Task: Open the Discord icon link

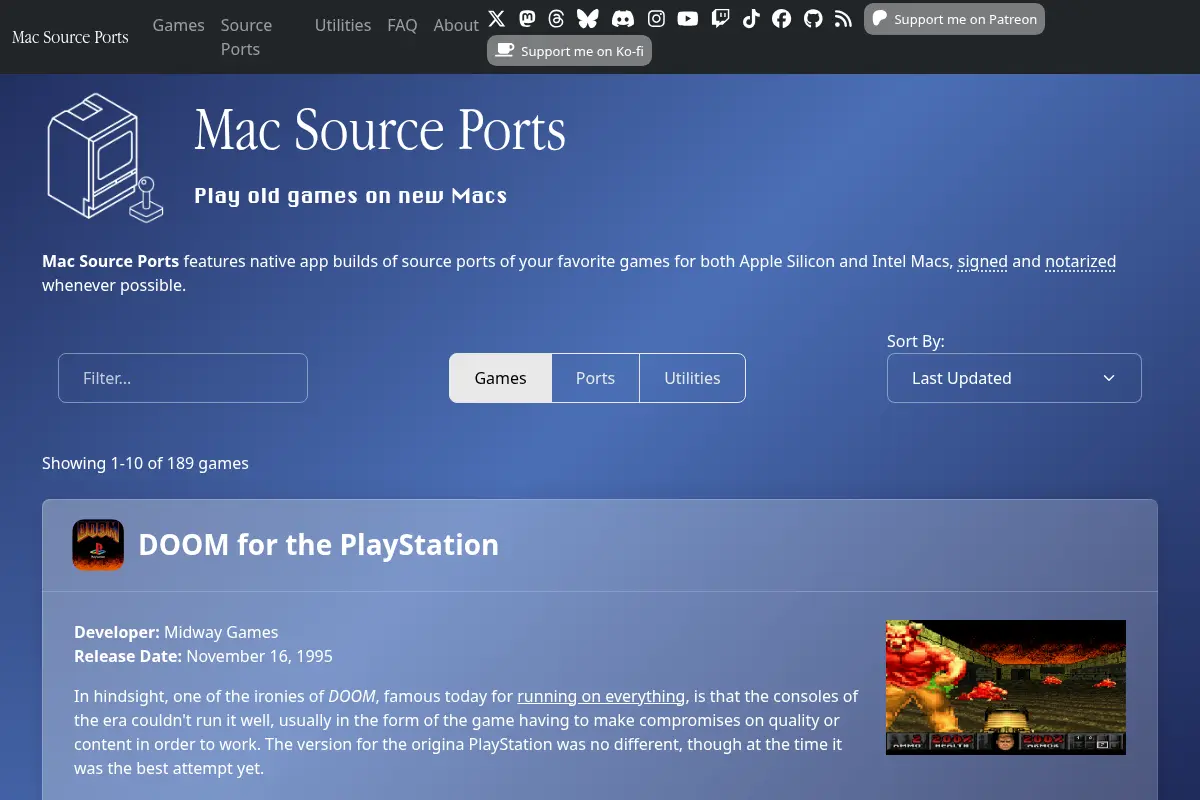Action: (x=622, y=19)
